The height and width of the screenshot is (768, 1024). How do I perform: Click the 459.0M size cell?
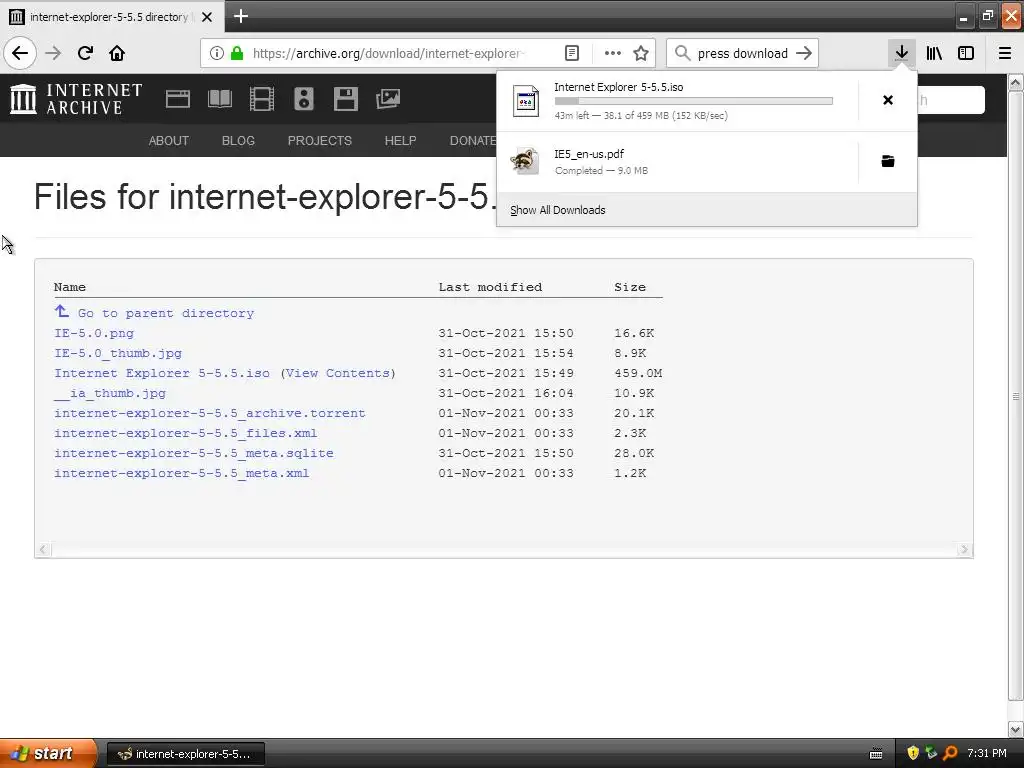tap(638, 373)
